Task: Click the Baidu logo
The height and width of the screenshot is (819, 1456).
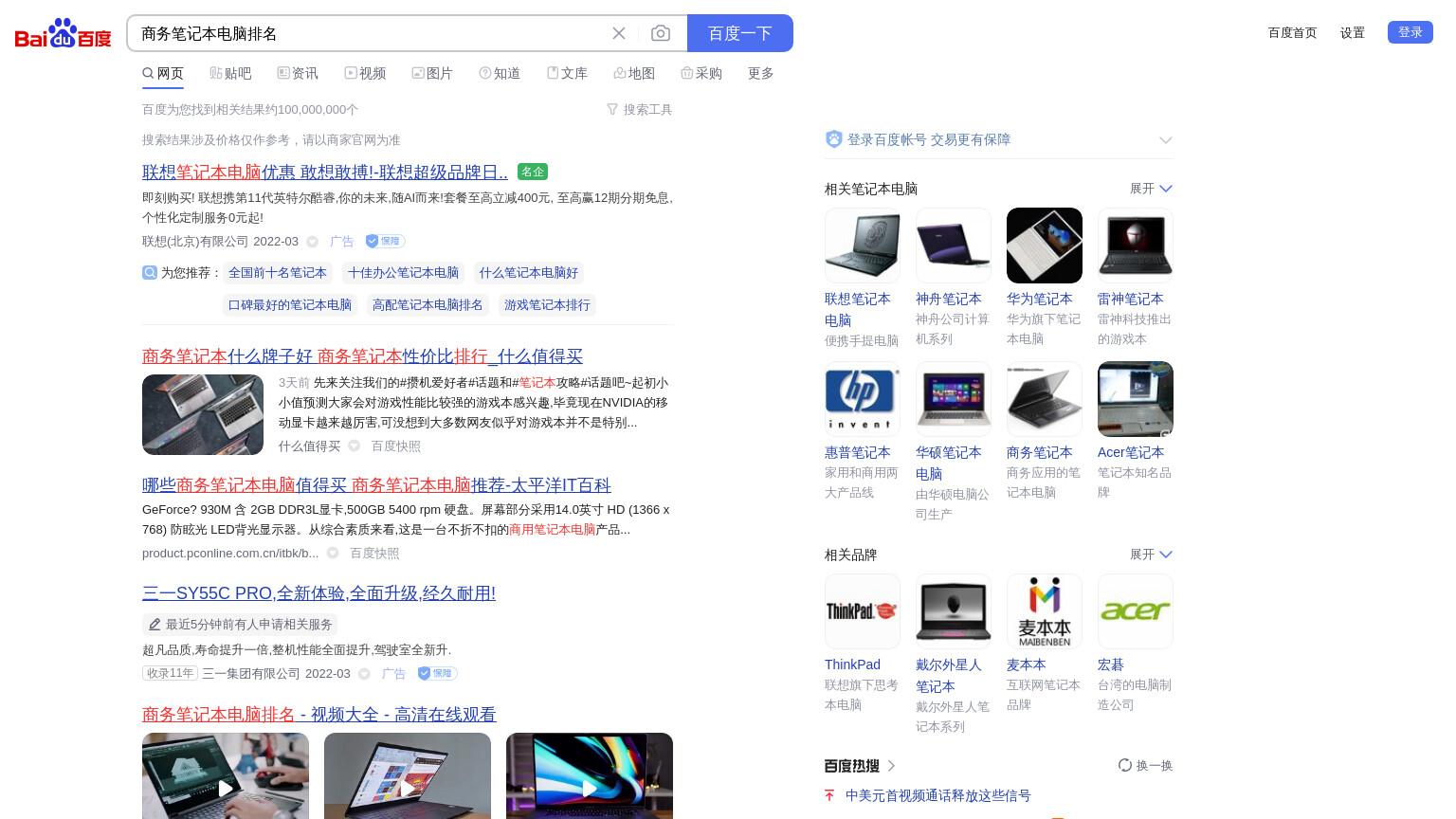Action: coord(63,33)
